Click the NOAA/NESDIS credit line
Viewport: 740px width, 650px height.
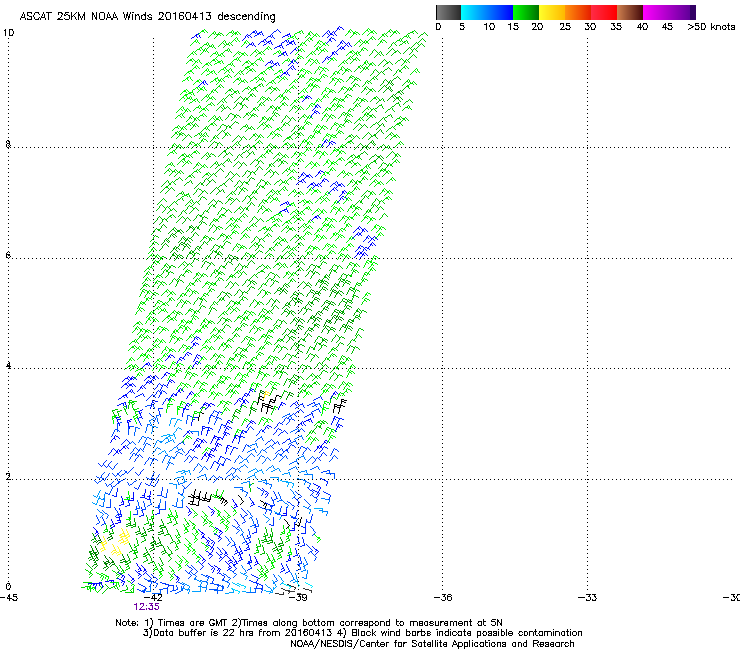click(x=432, y=644)
